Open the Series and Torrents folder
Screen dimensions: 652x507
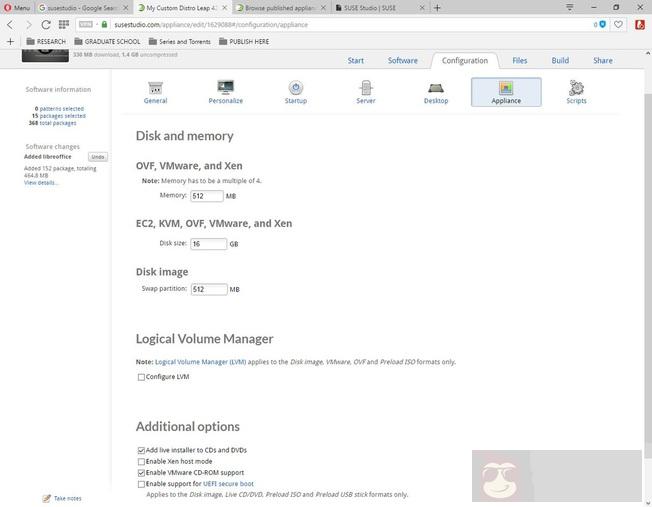180,42
